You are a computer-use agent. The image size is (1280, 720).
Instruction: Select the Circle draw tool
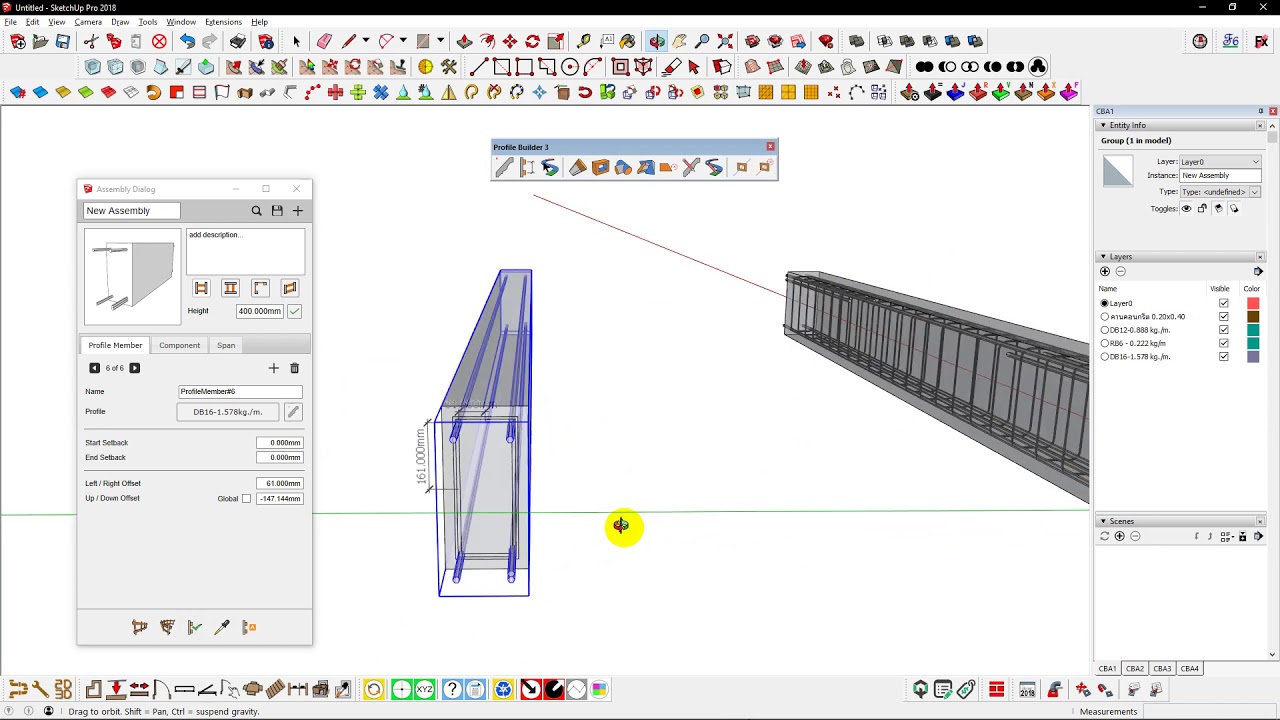coord(570,67)
